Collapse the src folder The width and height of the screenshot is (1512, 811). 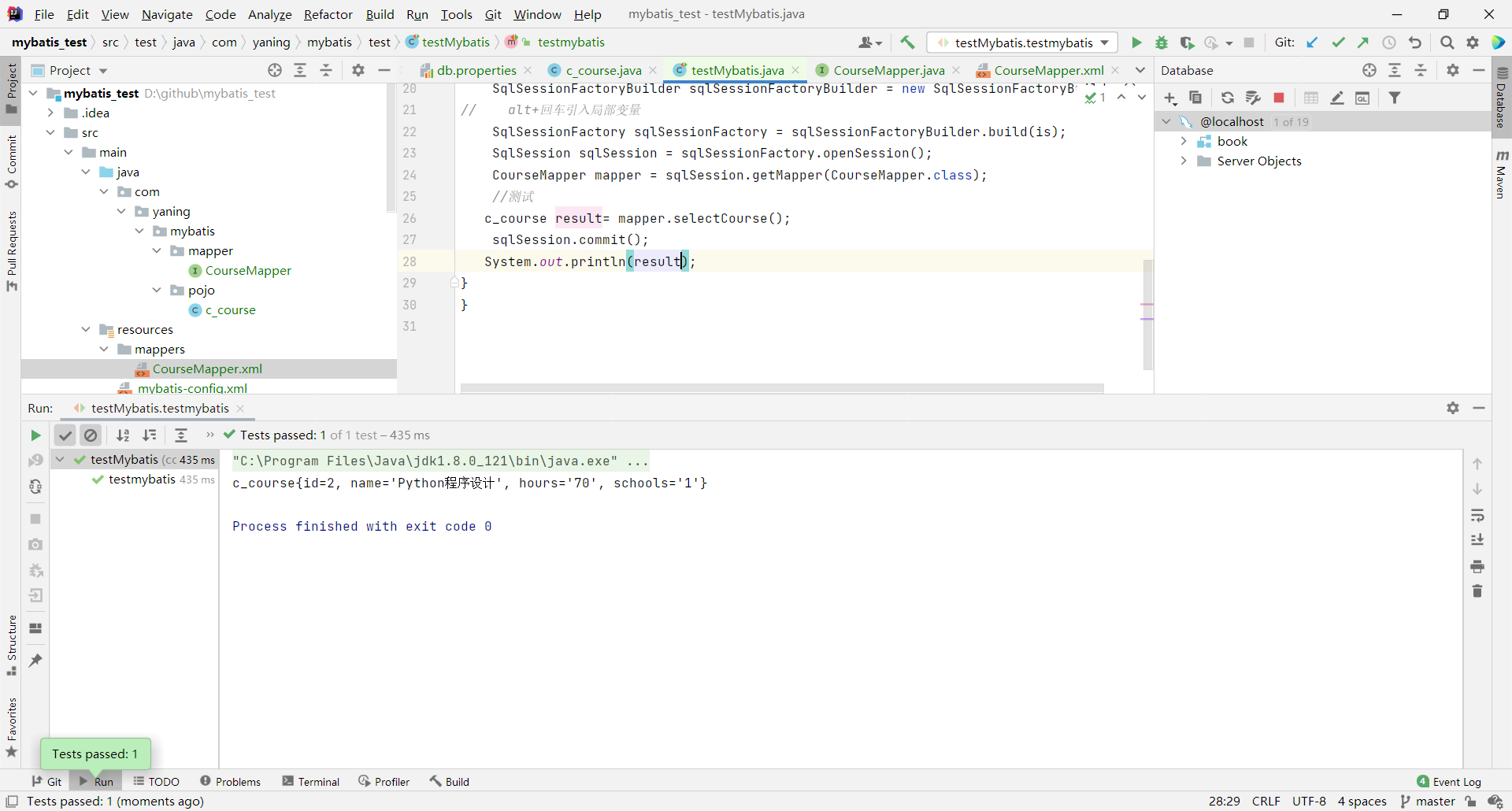tap(50, 132)
